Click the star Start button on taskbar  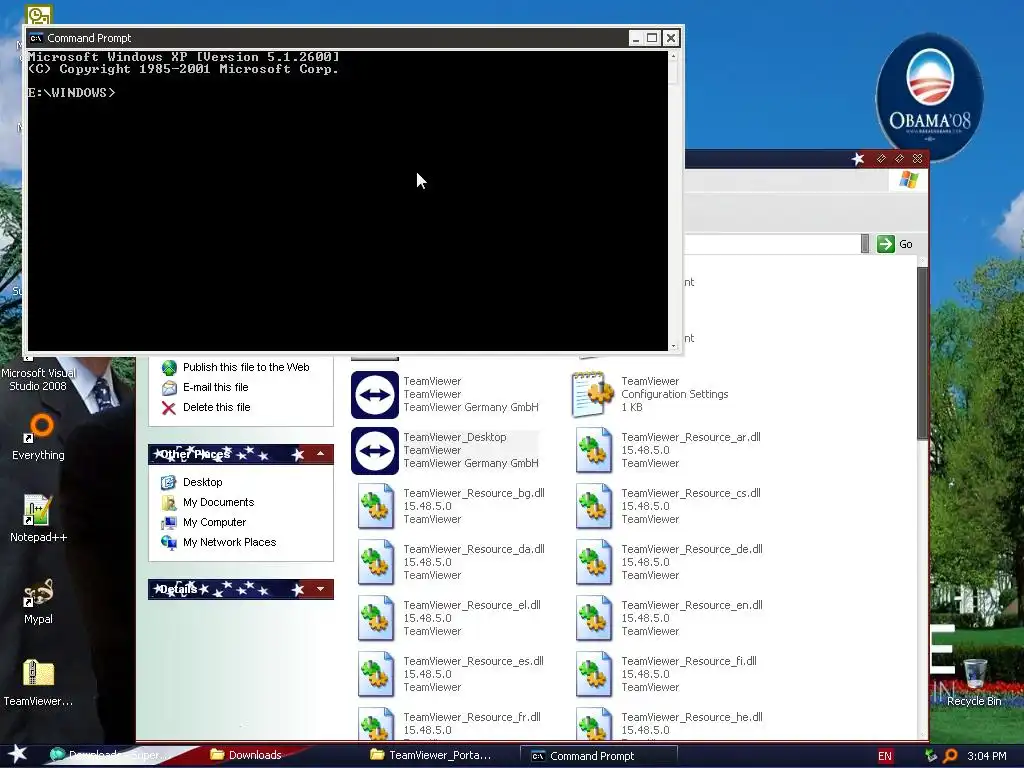coord(18,755)
